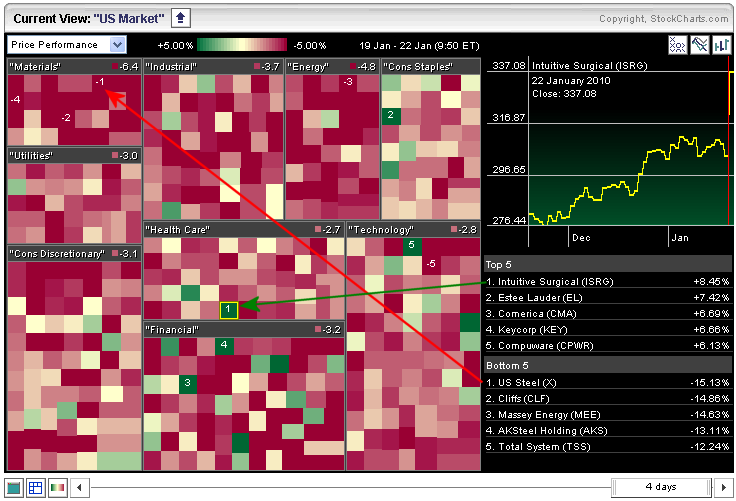Switch to the teal window view icon
Screen dimensions: 736x501
pyautogui.click(x=14, y=488)
